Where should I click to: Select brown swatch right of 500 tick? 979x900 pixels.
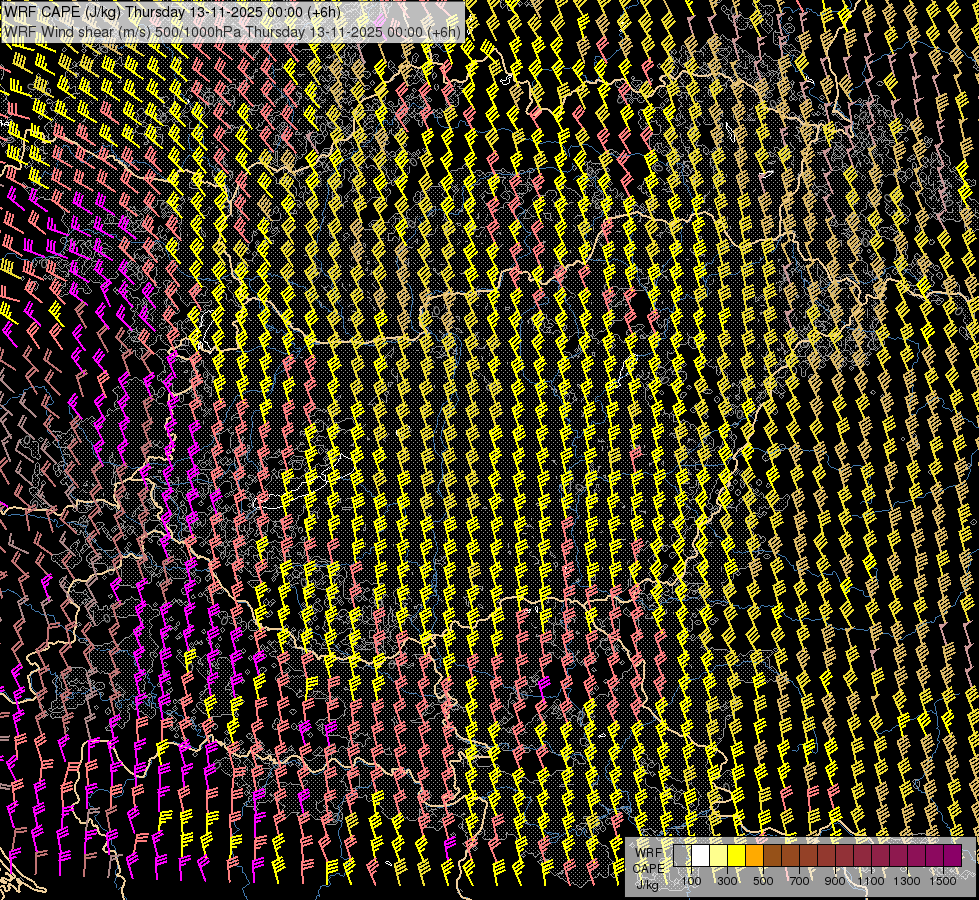pos(772,856)
